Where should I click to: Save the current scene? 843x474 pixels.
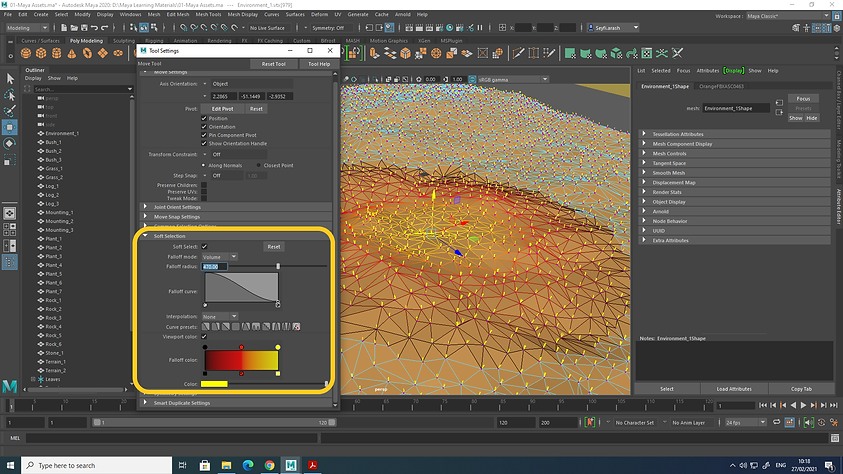pos(84,27)
